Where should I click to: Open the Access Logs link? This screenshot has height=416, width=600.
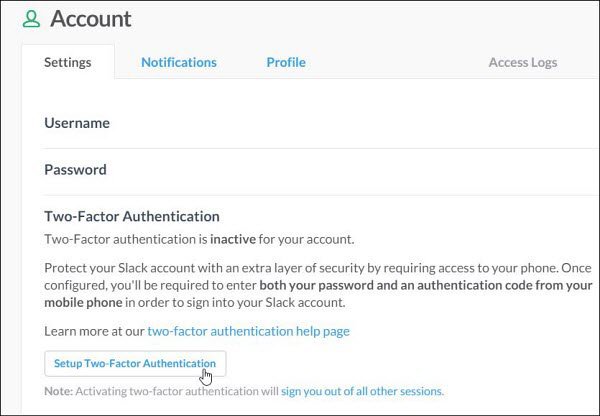(x=523, y=62)
